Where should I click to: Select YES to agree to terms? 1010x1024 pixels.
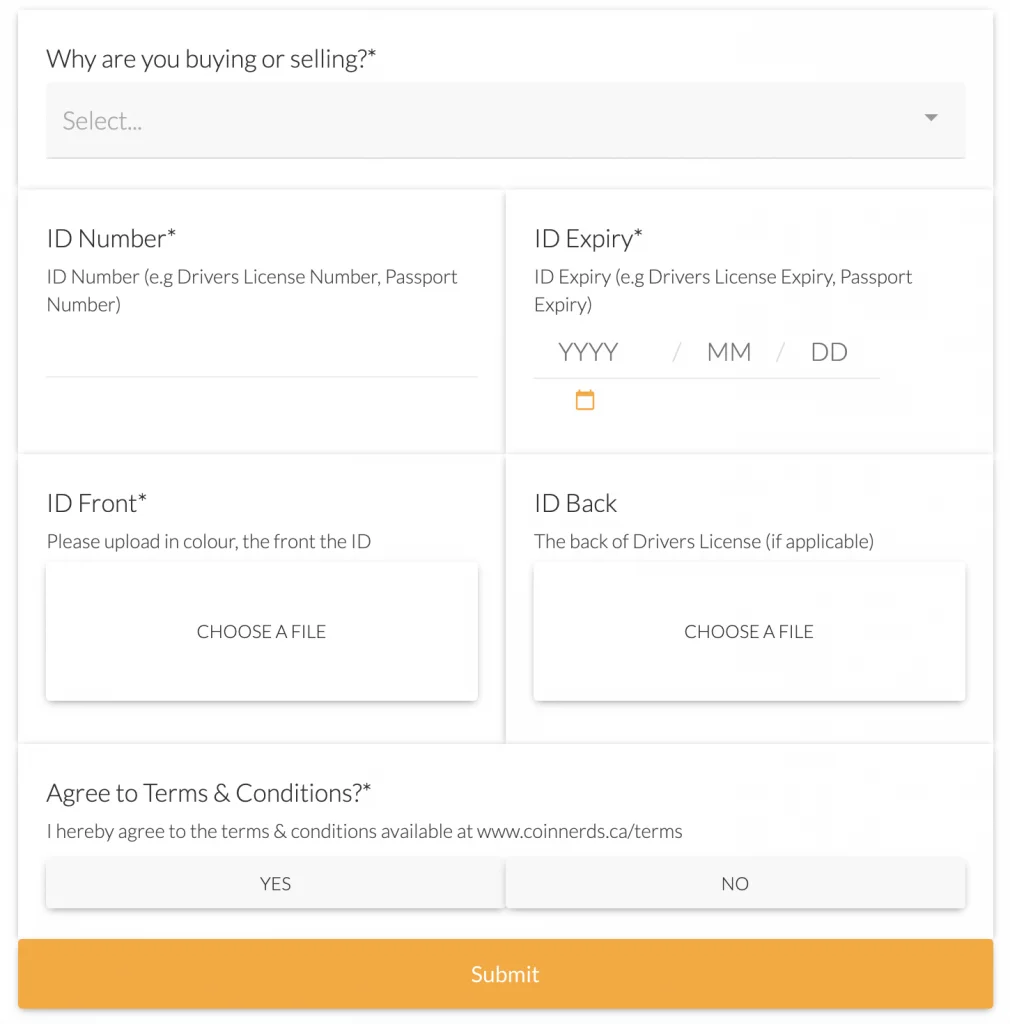point(274,883)
